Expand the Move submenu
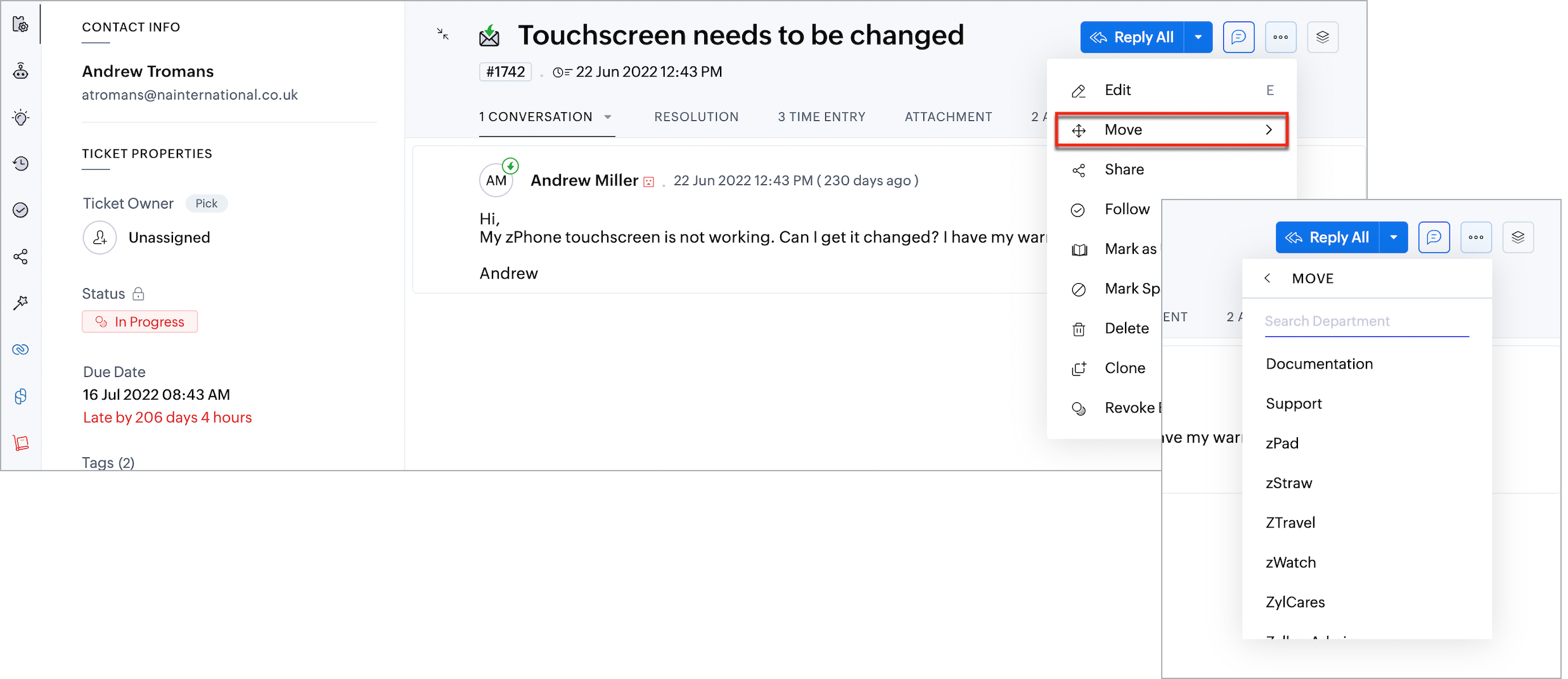1568x679 pixels. [1171, 130]
